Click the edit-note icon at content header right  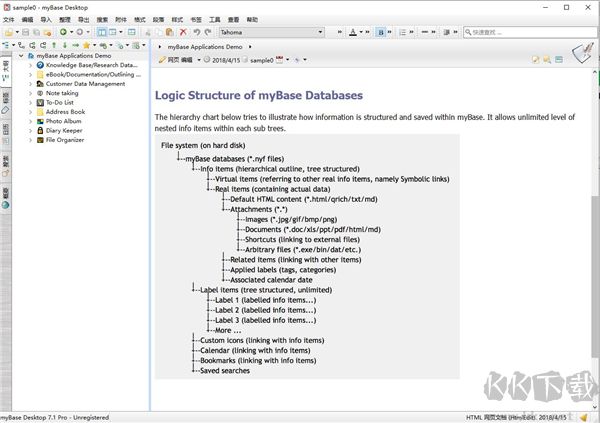click(535, 59)
